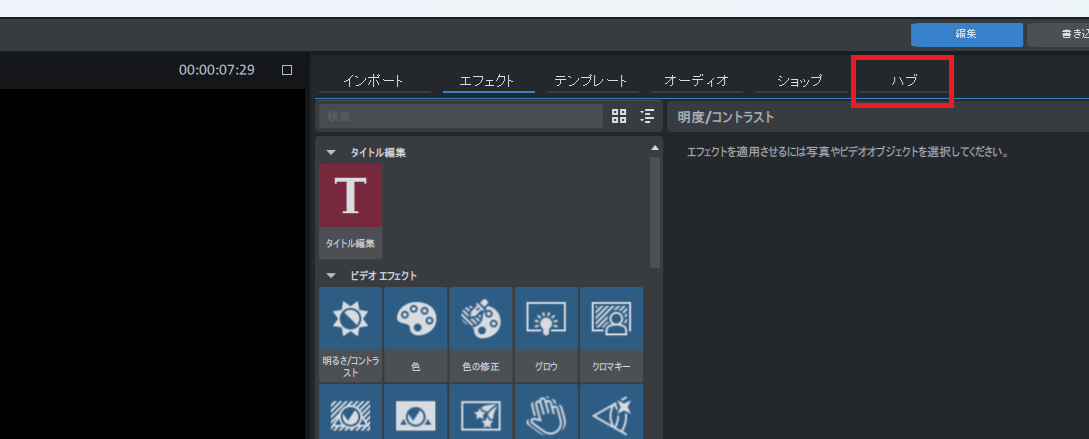This screenshot has height=439, width=1089.
Task: Switch to large icon grid view
Action: tap(619, 116)
